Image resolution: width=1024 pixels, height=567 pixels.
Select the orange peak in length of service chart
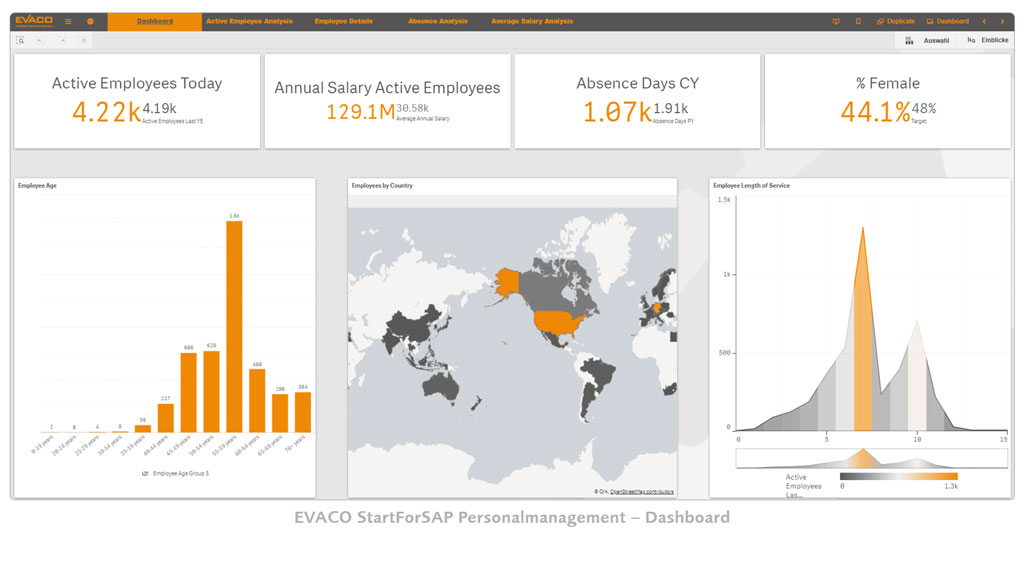(x=863, y=340)
